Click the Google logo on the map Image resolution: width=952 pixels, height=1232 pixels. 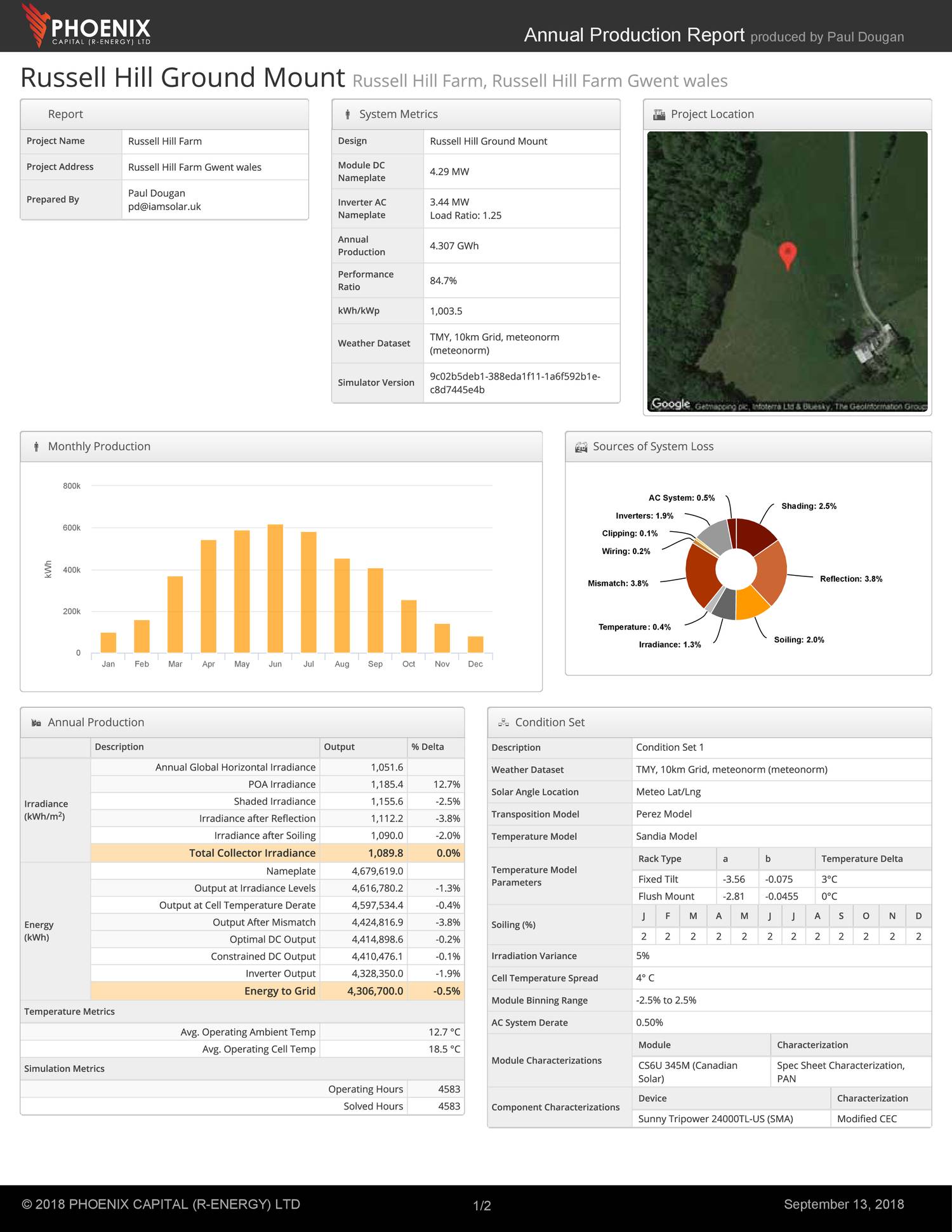670,404
